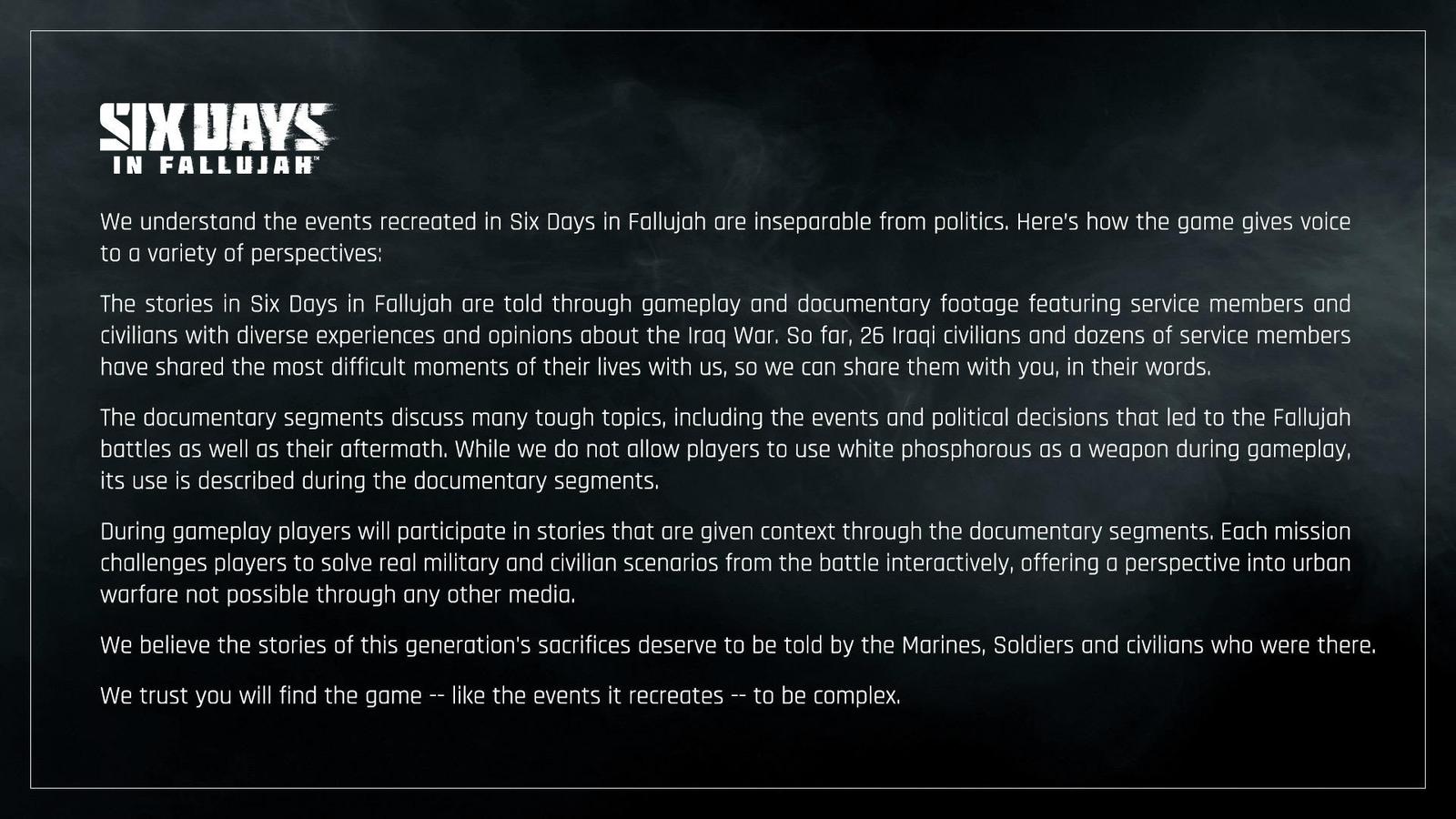Click the line starting "During gameplay players will"
Screen dimensions: 1456x819
724,531
